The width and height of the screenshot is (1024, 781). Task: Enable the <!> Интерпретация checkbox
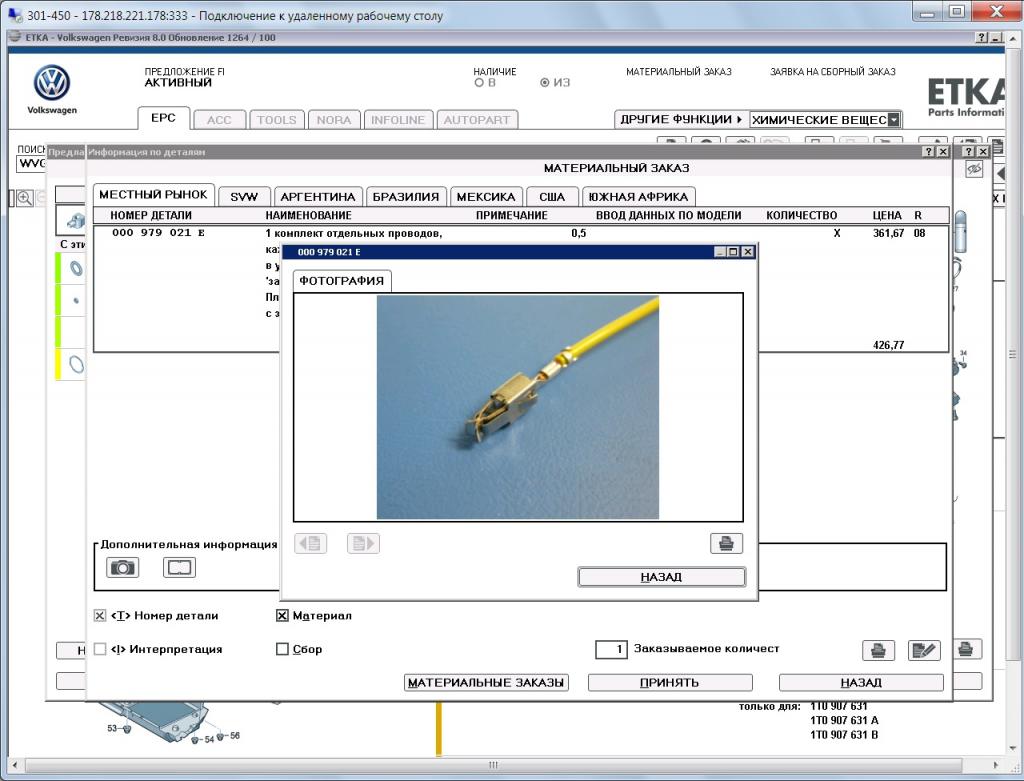(100, 649)
